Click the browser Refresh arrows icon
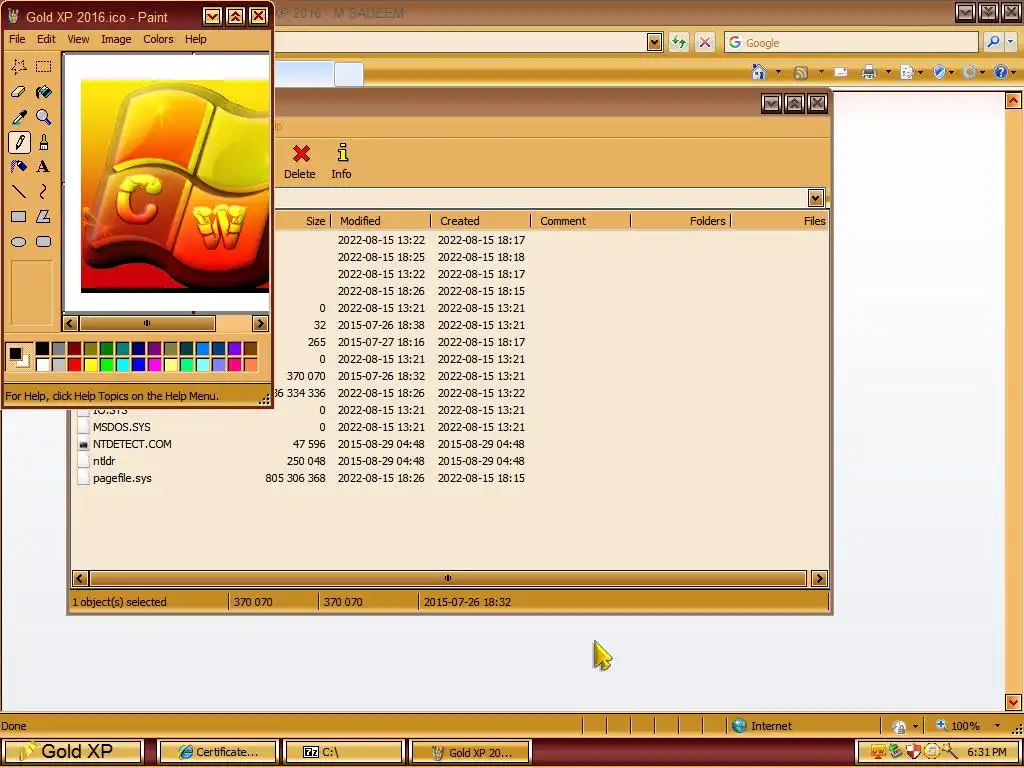This screenshot has width=1024, height=768. [679, 42]
